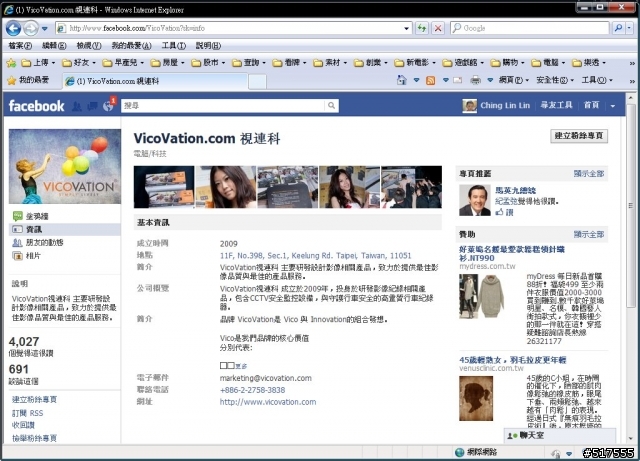Image resolution: width=640 pixels, height=461 pixels.
Task: Open the 工具(T) menu in menu bar
Action: click(x=173, y=45)
